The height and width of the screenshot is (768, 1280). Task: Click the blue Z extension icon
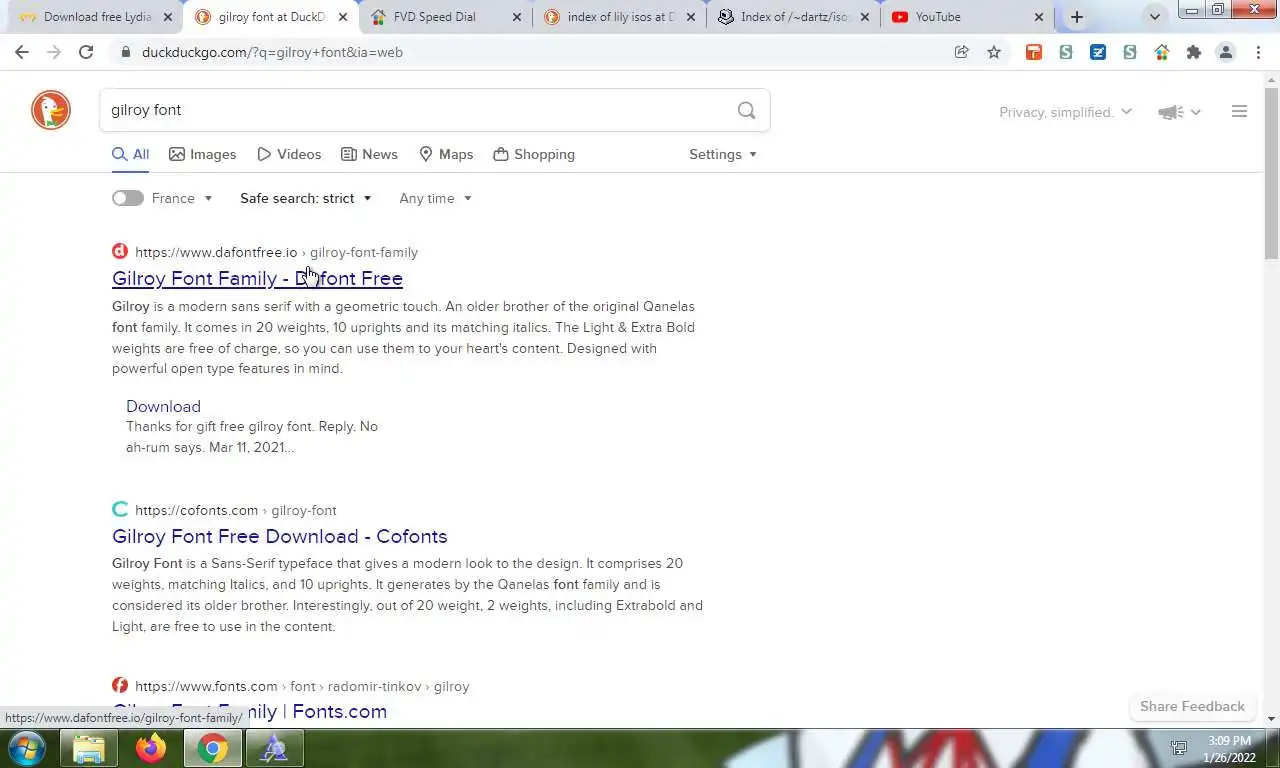(1098, 52)
